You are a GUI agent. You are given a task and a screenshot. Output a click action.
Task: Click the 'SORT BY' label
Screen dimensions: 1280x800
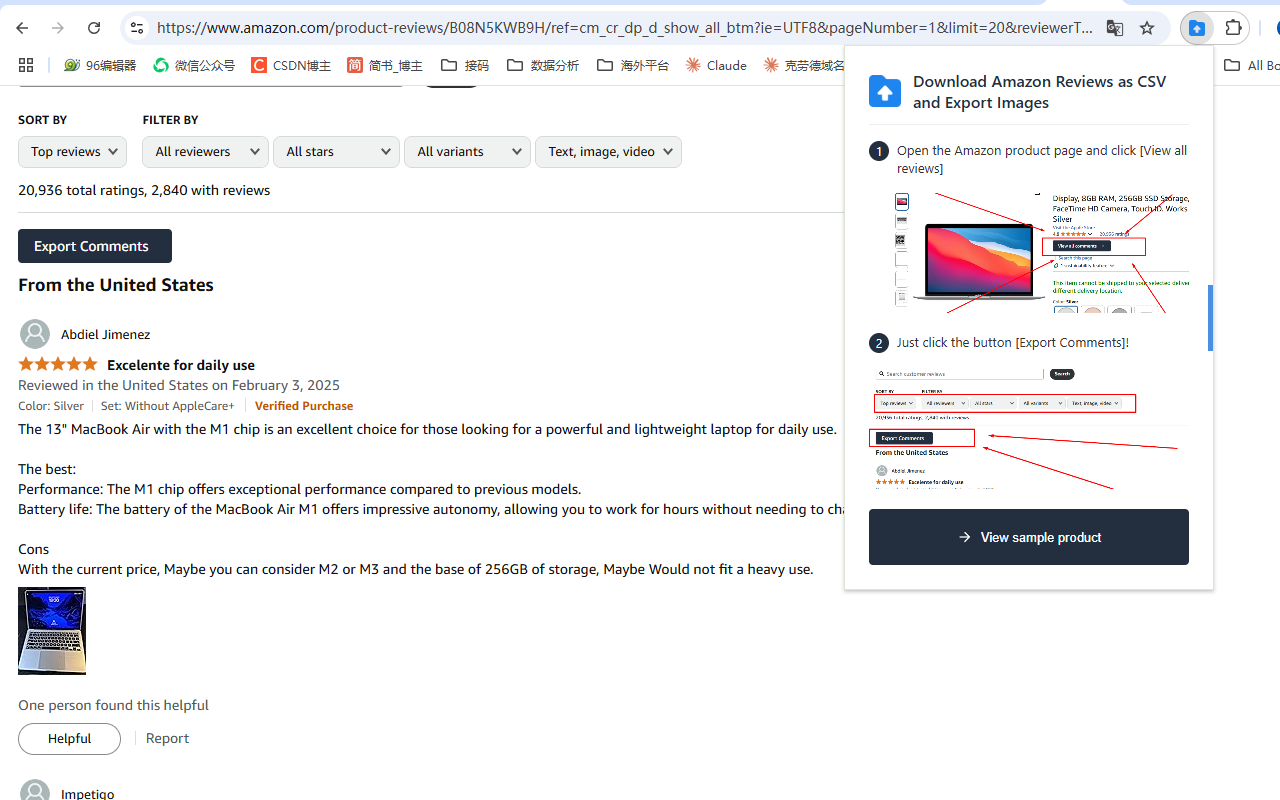click(42, 120)
